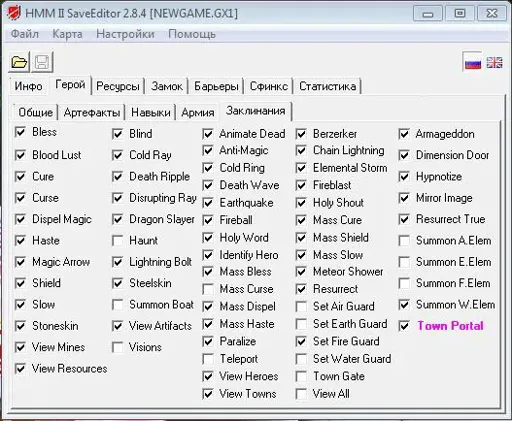
Task: Check the Summon Boat checkbox
Action: click(x=118, y=305)
